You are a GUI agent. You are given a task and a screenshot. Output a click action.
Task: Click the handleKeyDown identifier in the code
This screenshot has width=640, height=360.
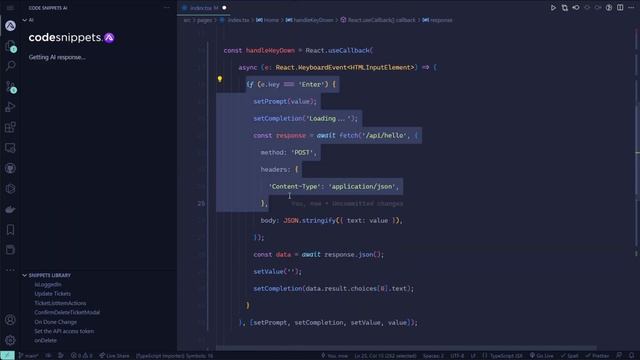point(270,51)
